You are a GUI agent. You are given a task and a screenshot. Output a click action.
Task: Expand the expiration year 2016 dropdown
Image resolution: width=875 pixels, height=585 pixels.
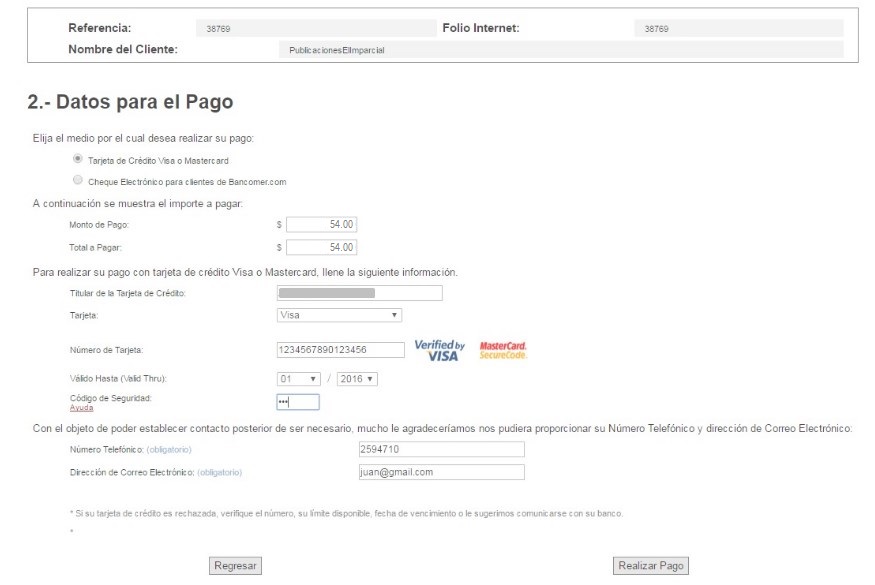357,379
